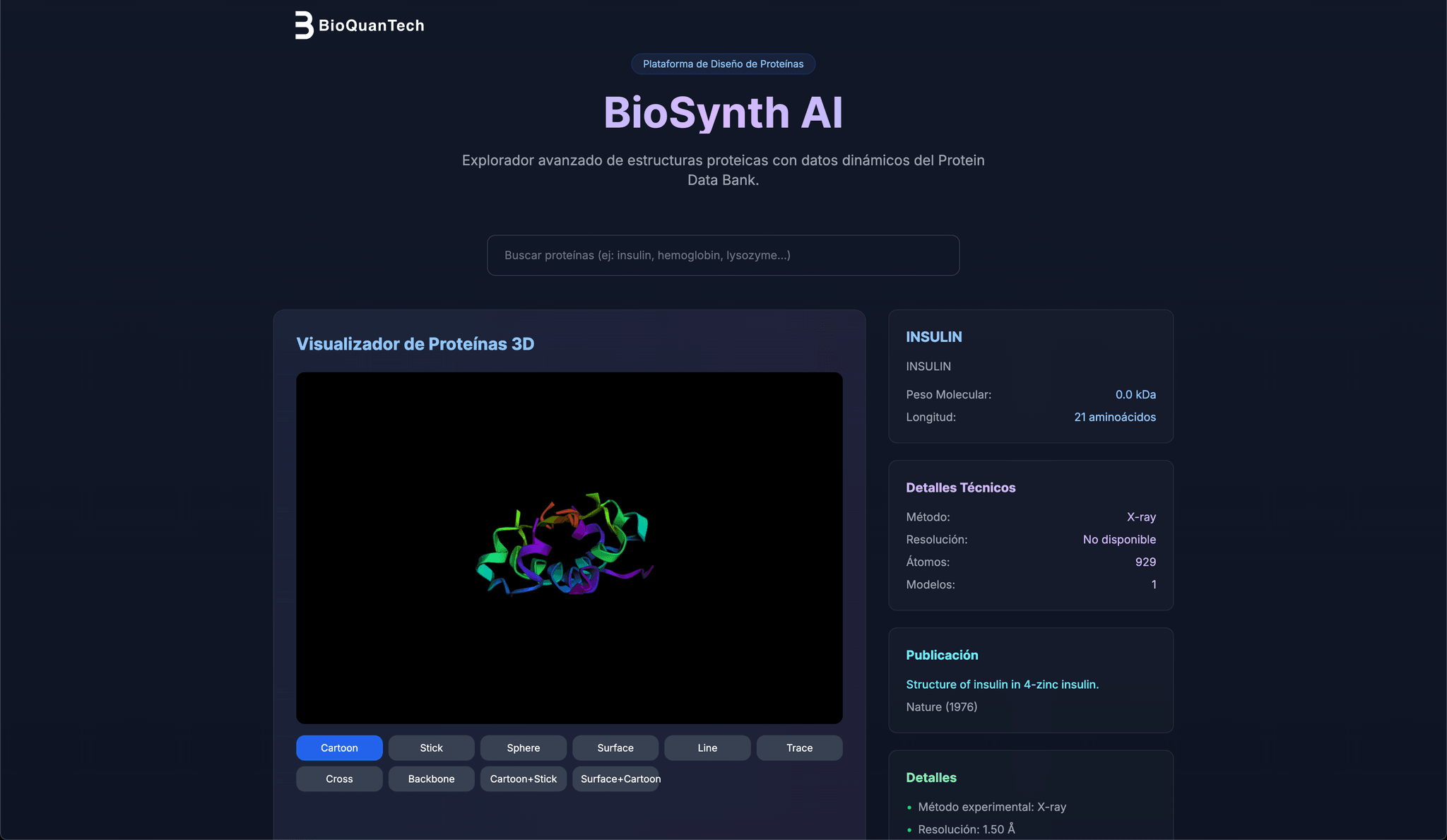The width and height of the screenshot is (1447, 840).
Task: Enable the Cartoon+Stick combined mode
Action: 523,779
